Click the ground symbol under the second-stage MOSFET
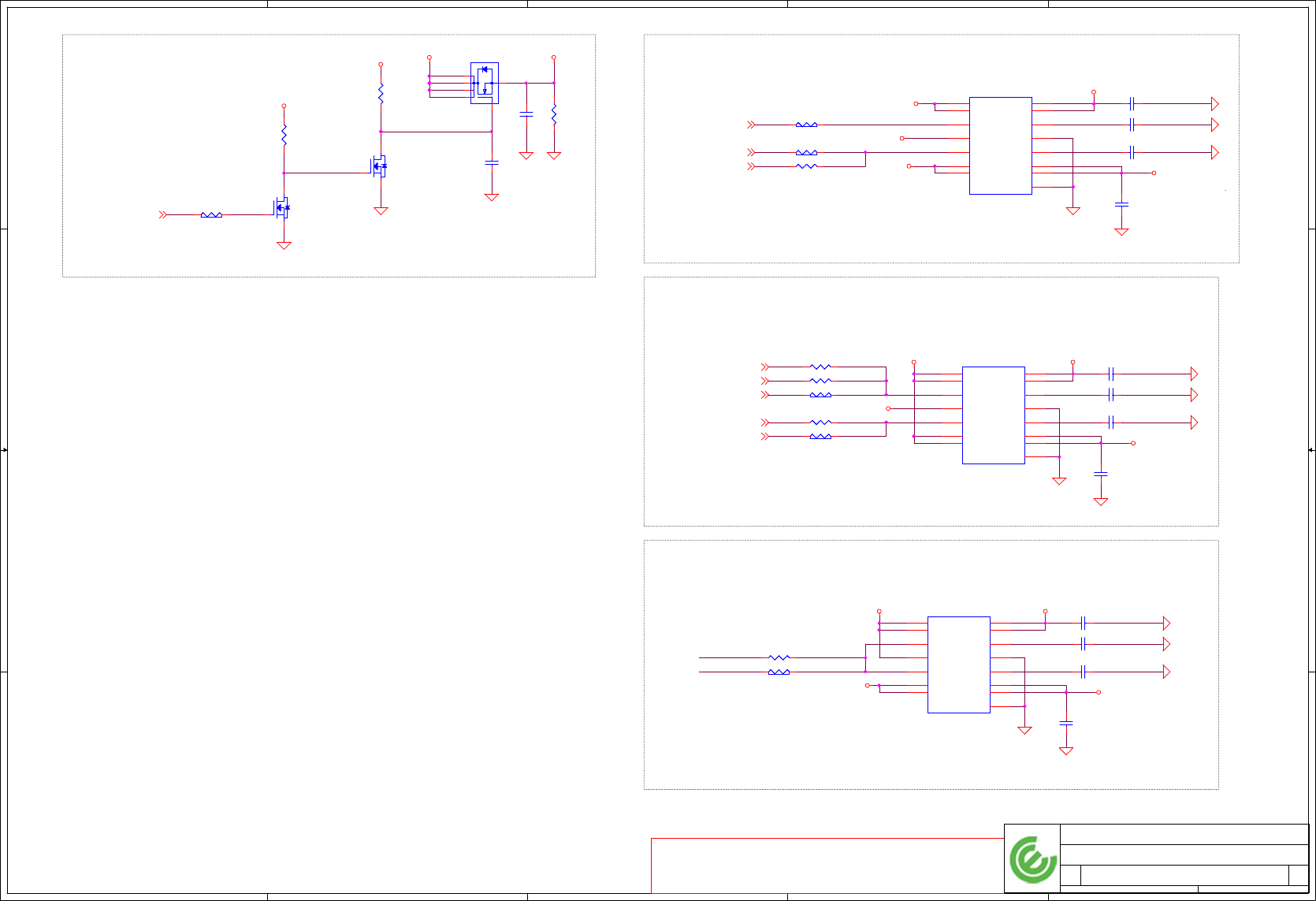The width and height of the screenshot is (1316, 901). 381,210
